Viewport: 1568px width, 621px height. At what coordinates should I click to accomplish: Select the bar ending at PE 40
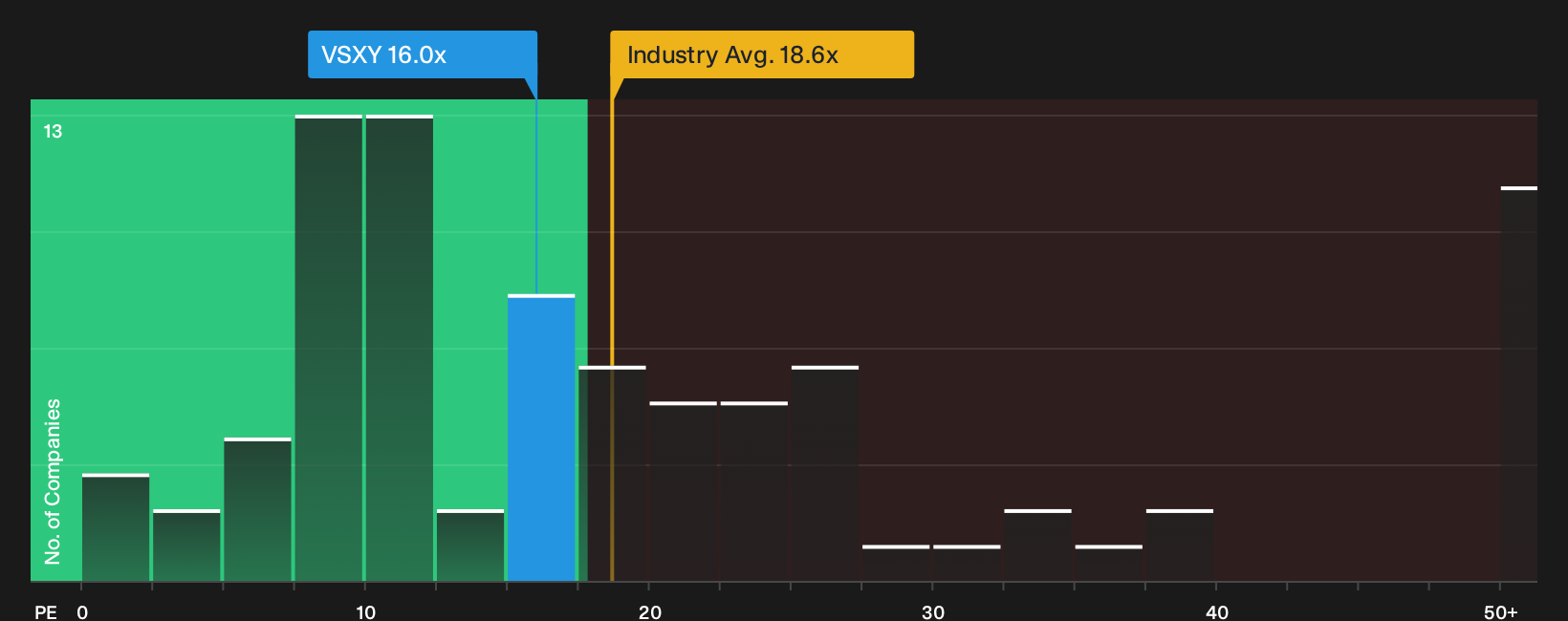1180,546
